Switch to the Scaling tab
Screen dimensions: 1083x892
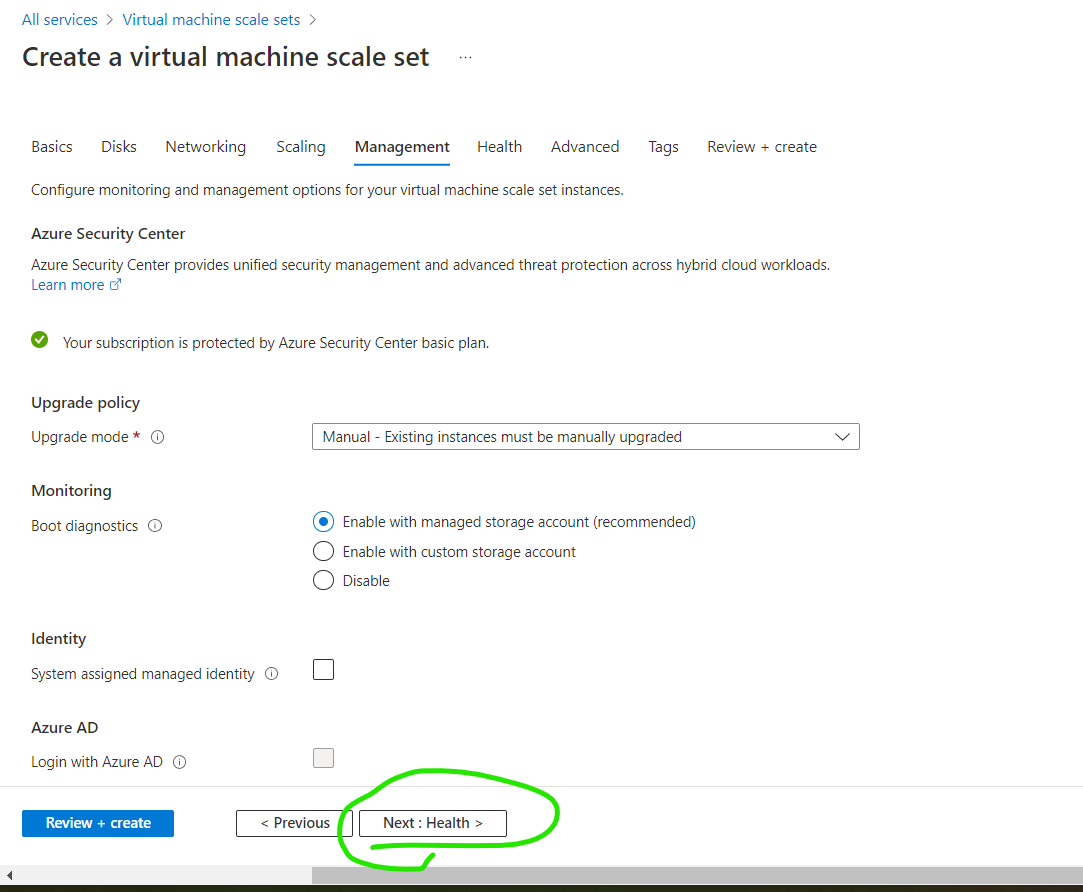[x=300, y=146]
